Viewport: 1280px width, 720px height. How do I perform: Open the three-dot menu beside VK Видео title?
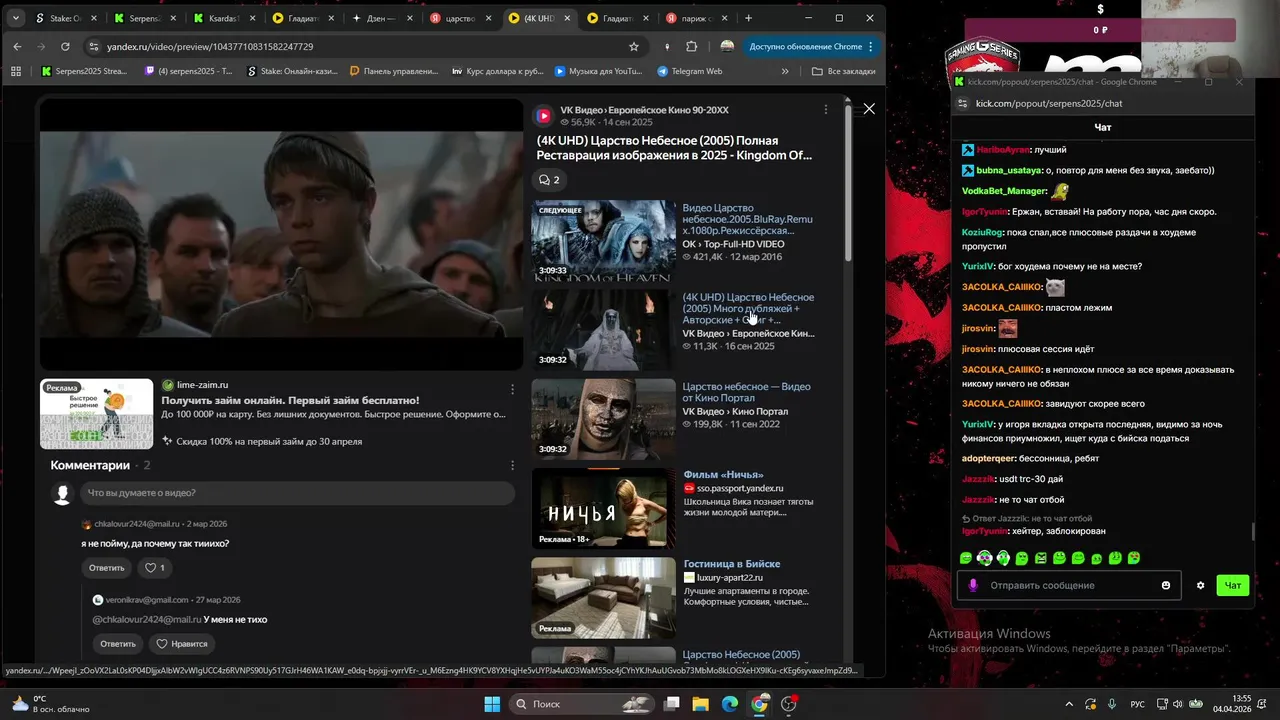pyautogui.click(x=825, y=109)
